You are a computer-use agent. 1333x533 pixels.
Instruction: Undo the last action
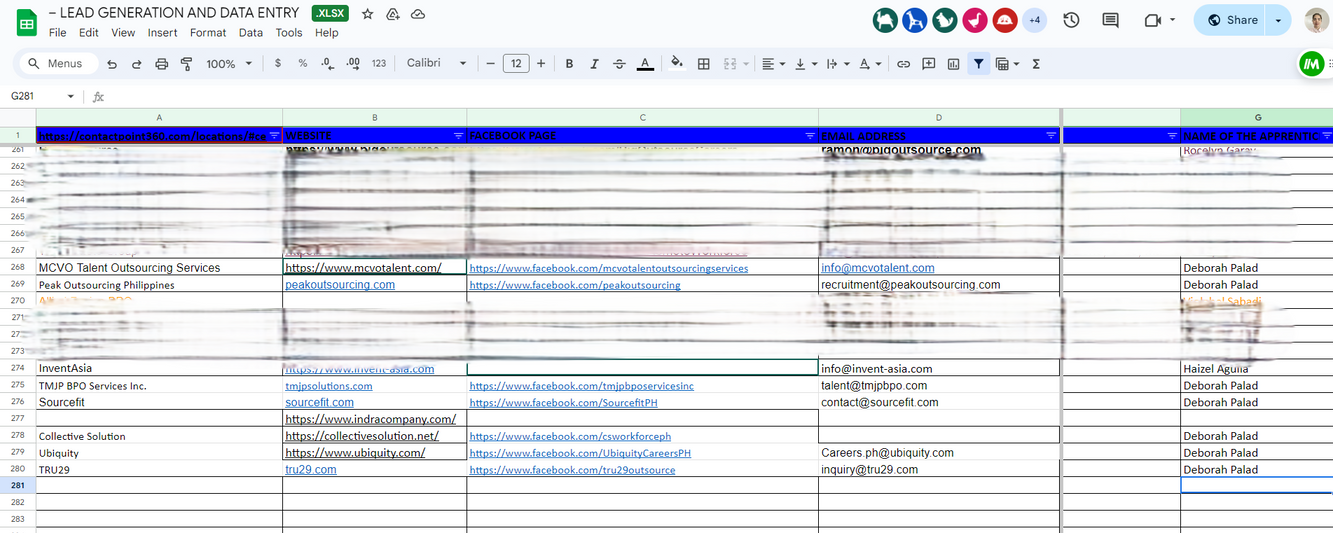pyautogui.click(x=112, y=64)
